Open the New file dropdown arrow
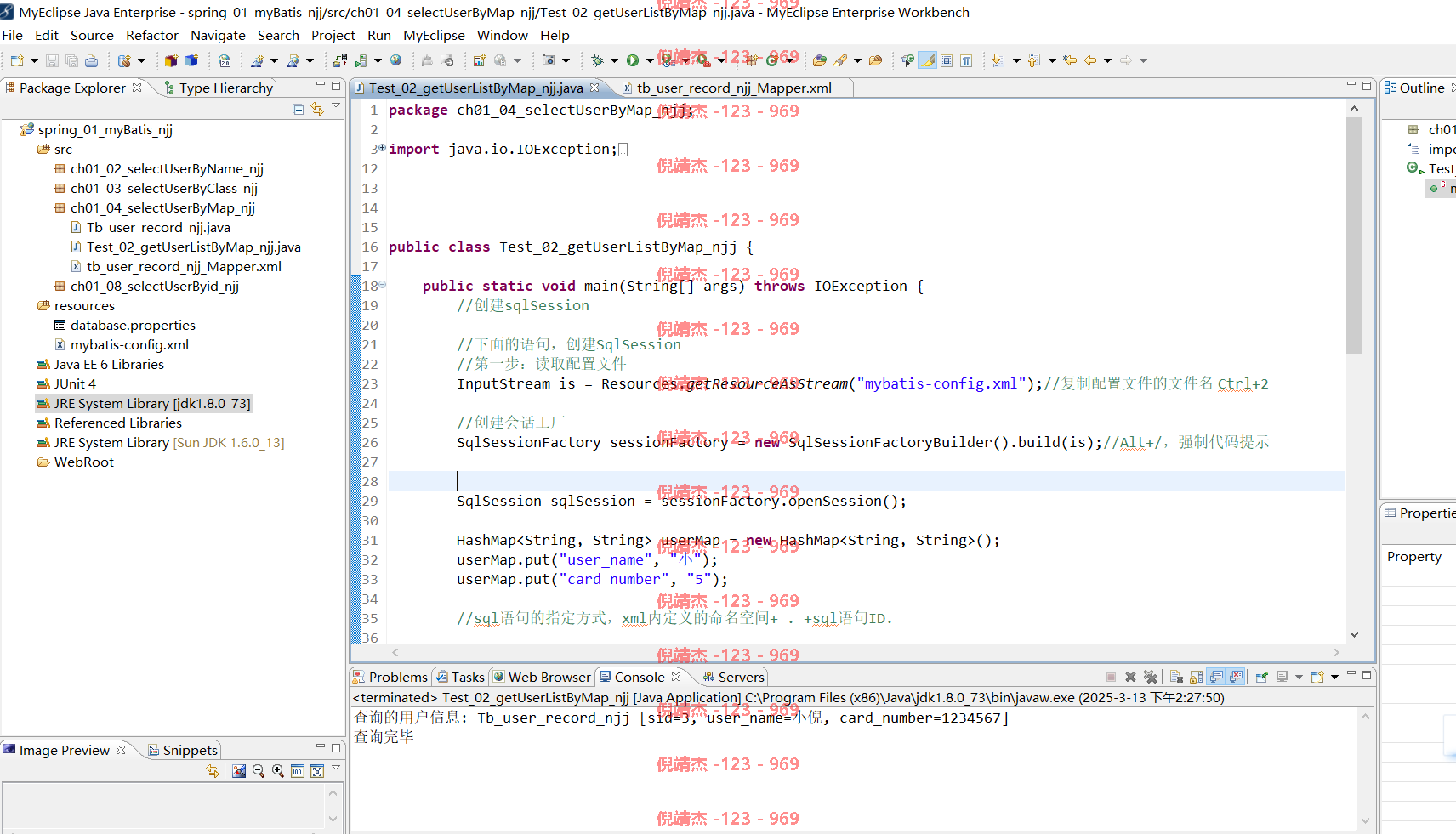This screenshot has width=1456, height=834. 34,60
